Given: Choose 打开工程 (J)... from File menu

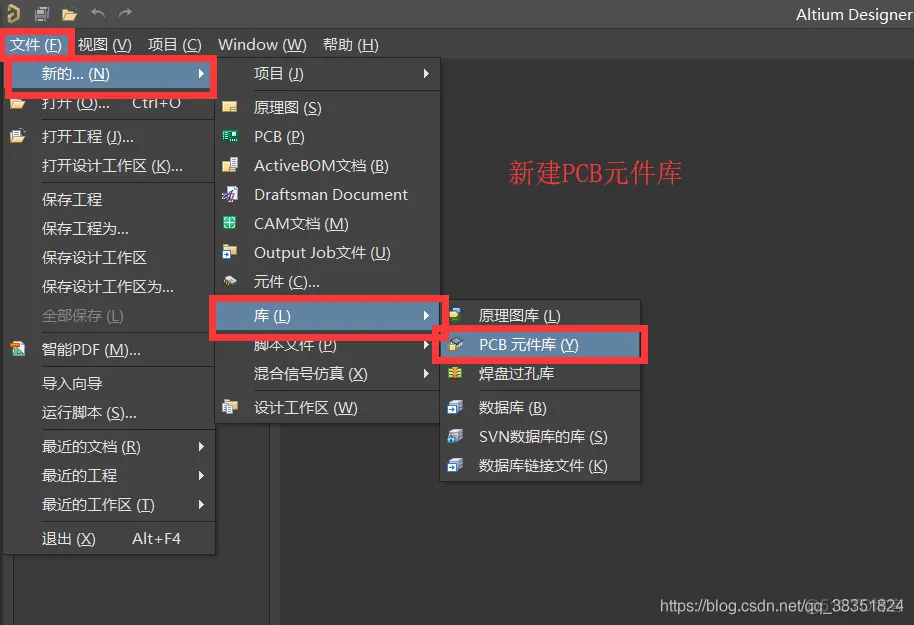Looking at the screenshot, I should point(110,136).
